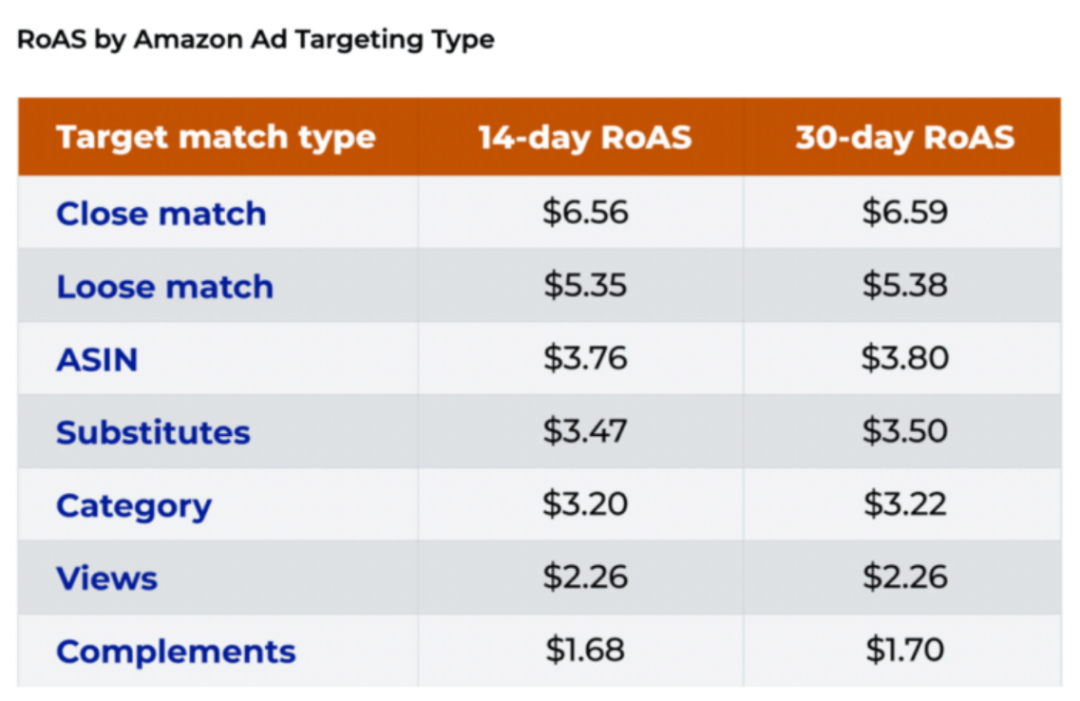Click the Complements link
The image size is (1080, 701).
(176, 651)
